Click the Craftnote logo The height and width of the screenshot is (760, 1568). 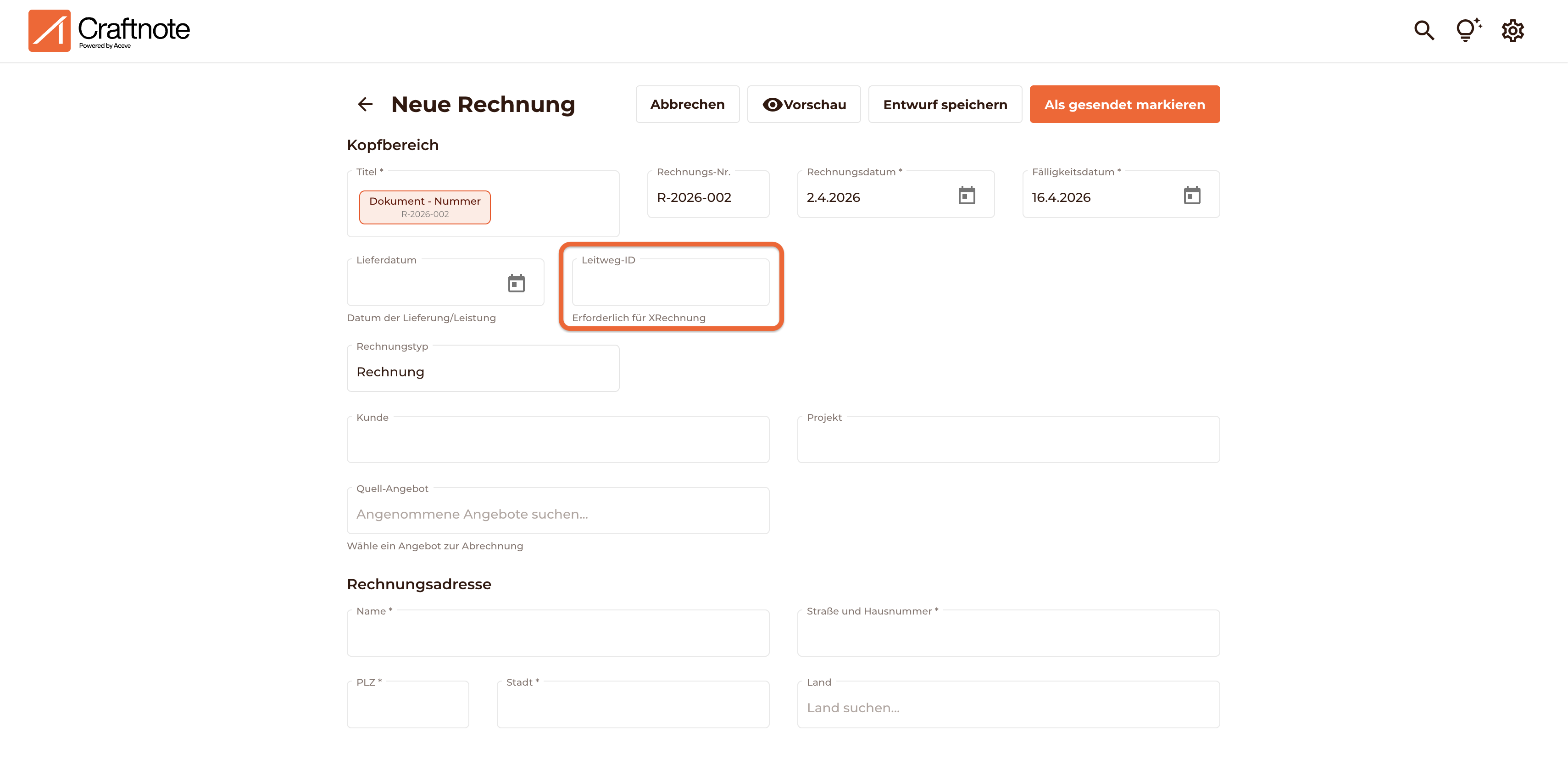pos(109,30)
